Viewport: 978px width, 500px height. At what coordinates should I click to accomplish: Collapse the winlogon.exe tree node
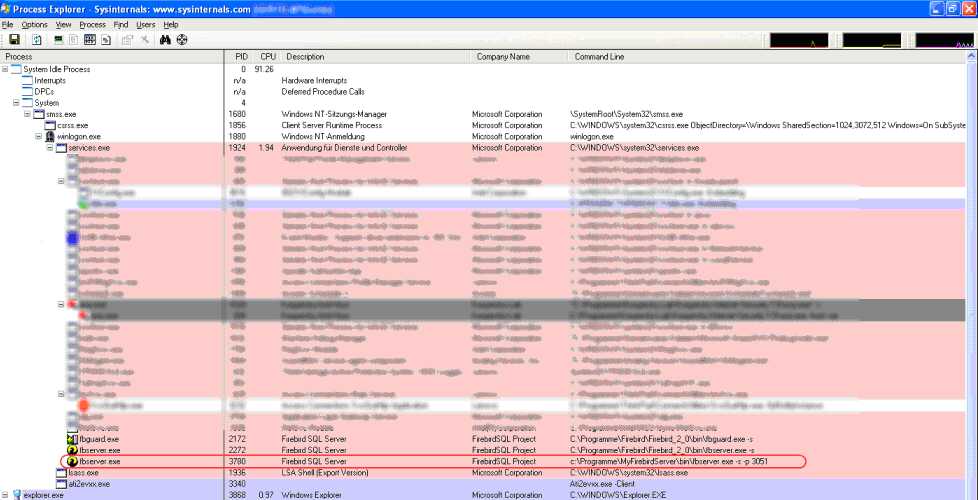tap(39, 137)
